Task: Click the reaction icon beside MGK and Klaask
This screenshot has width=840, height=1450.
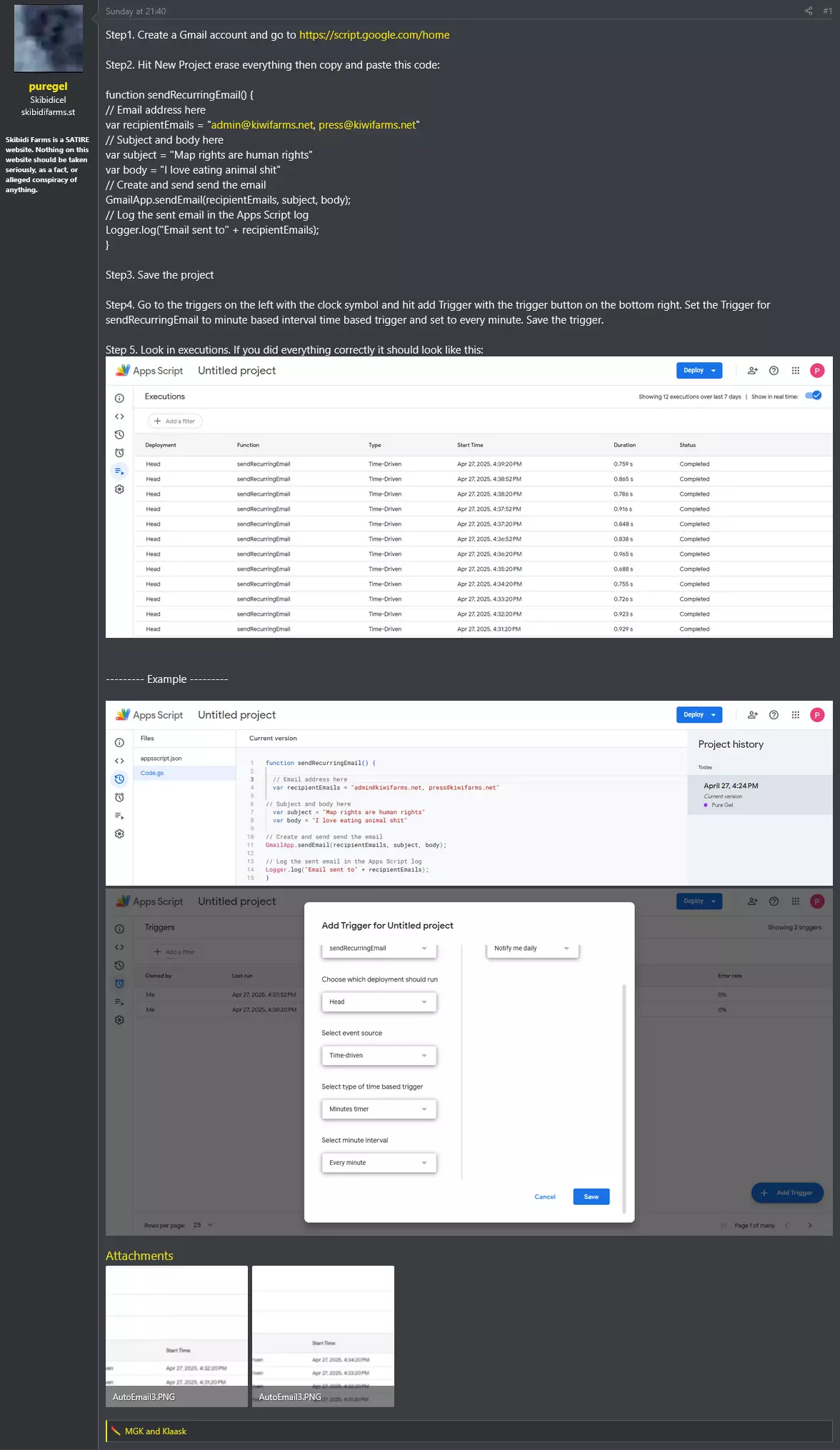Action: pyautogui.click(x=116, y=1431)
